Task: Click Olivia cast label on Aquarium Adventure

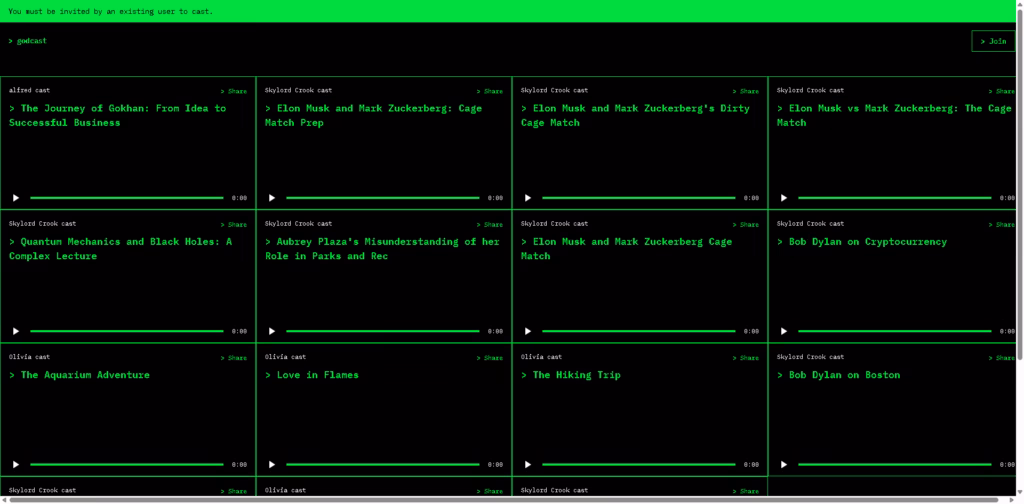Action: pyautogui.click(x=29, y=356)
